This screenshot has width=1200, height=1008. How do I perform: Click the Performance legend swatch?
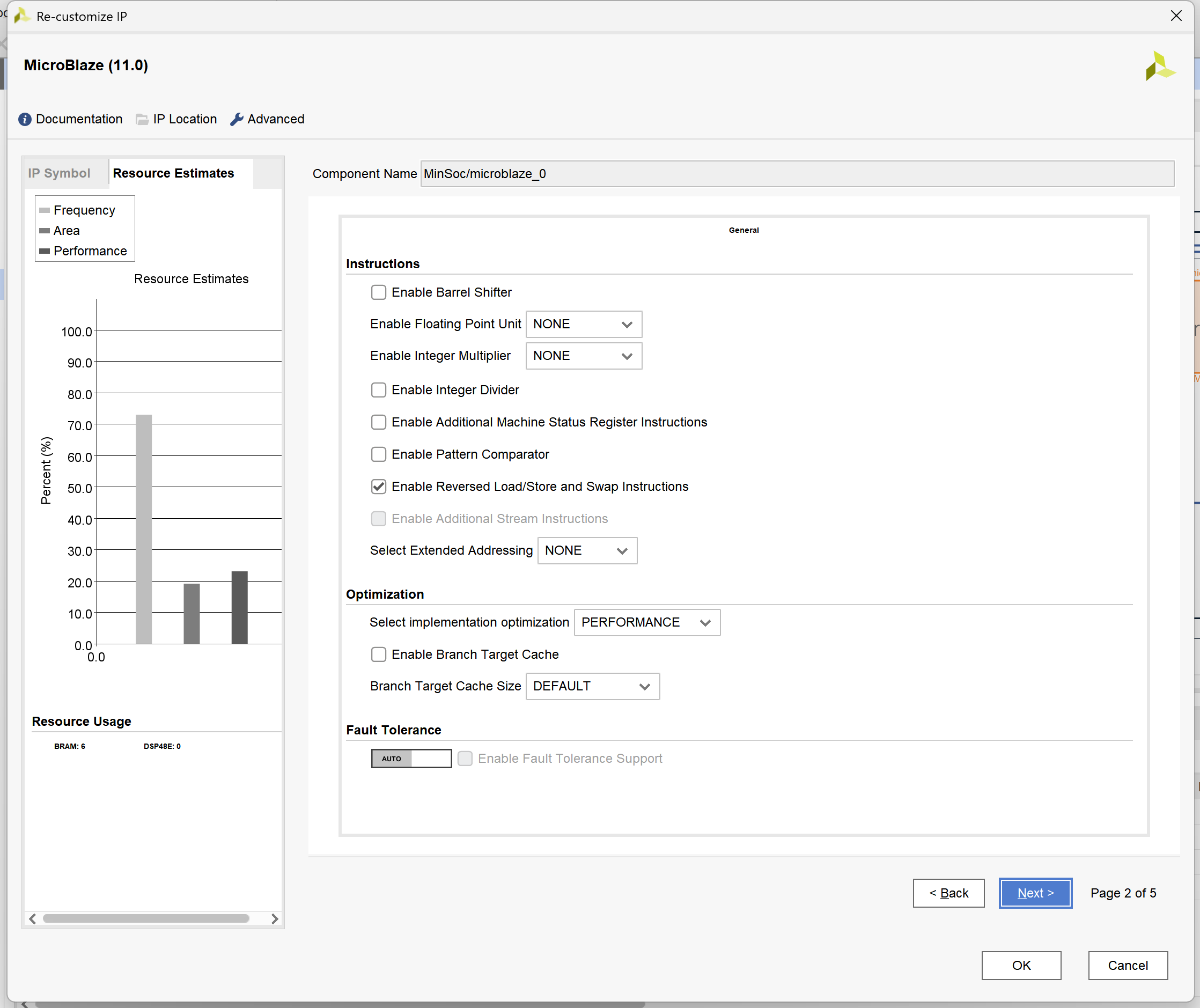click(x=45, y=252)
